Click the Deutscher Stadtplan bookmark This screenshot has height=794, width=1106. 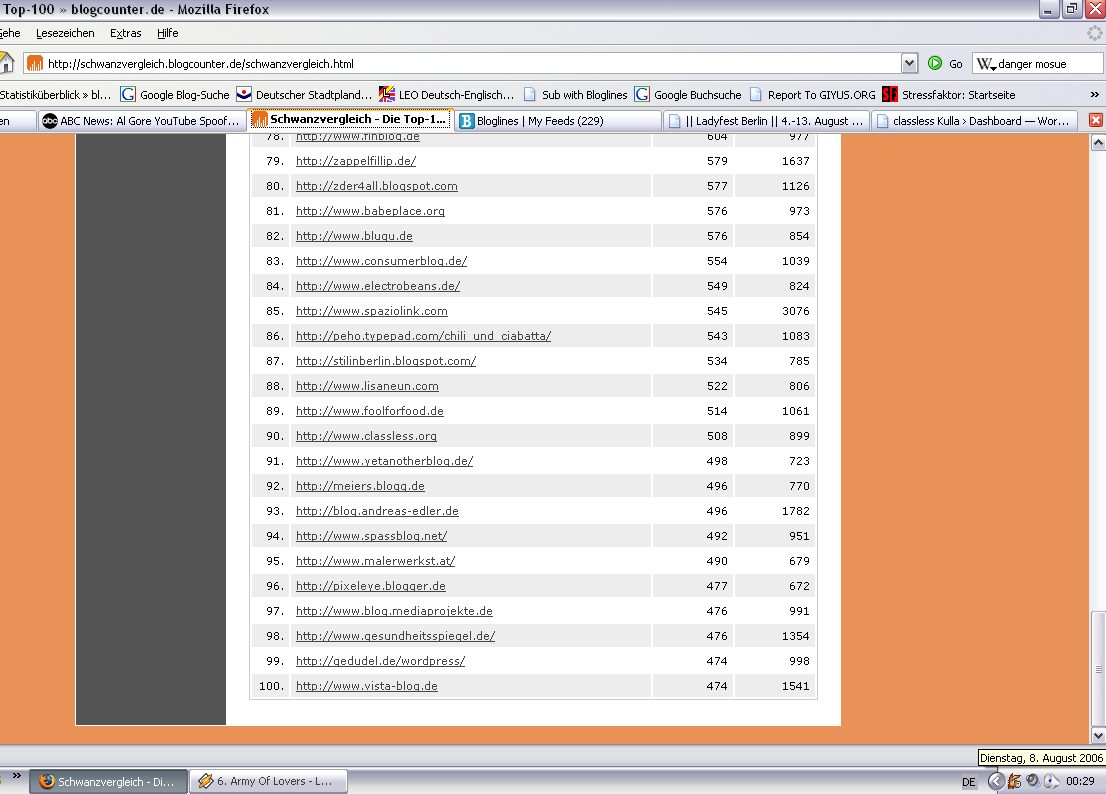pyautogui.click(x=304, y=95)
